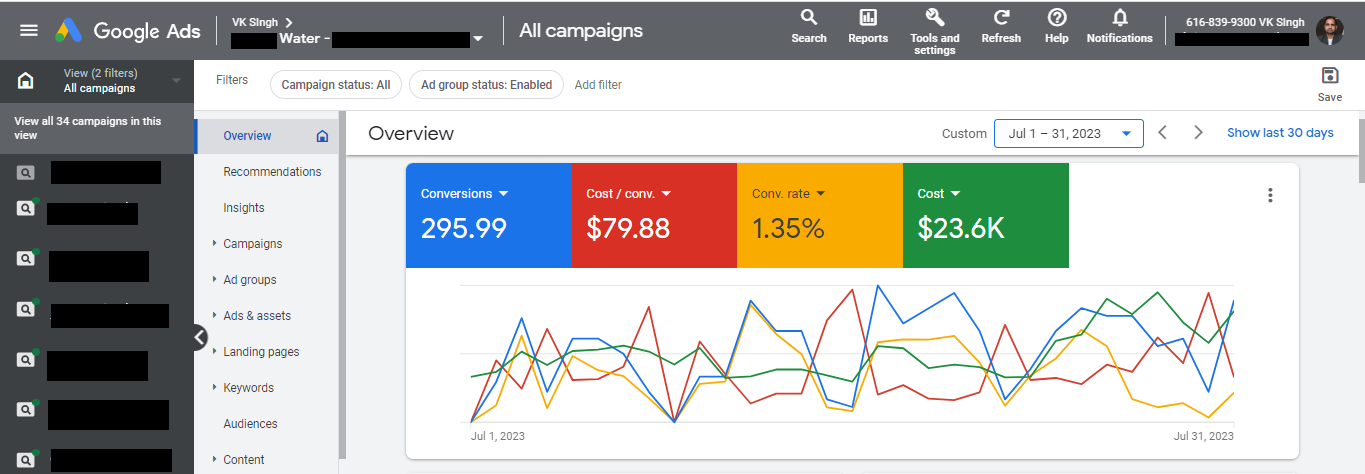Select Insights in the navigation
Screen dimensions: 1365x474
click(244, 208)
